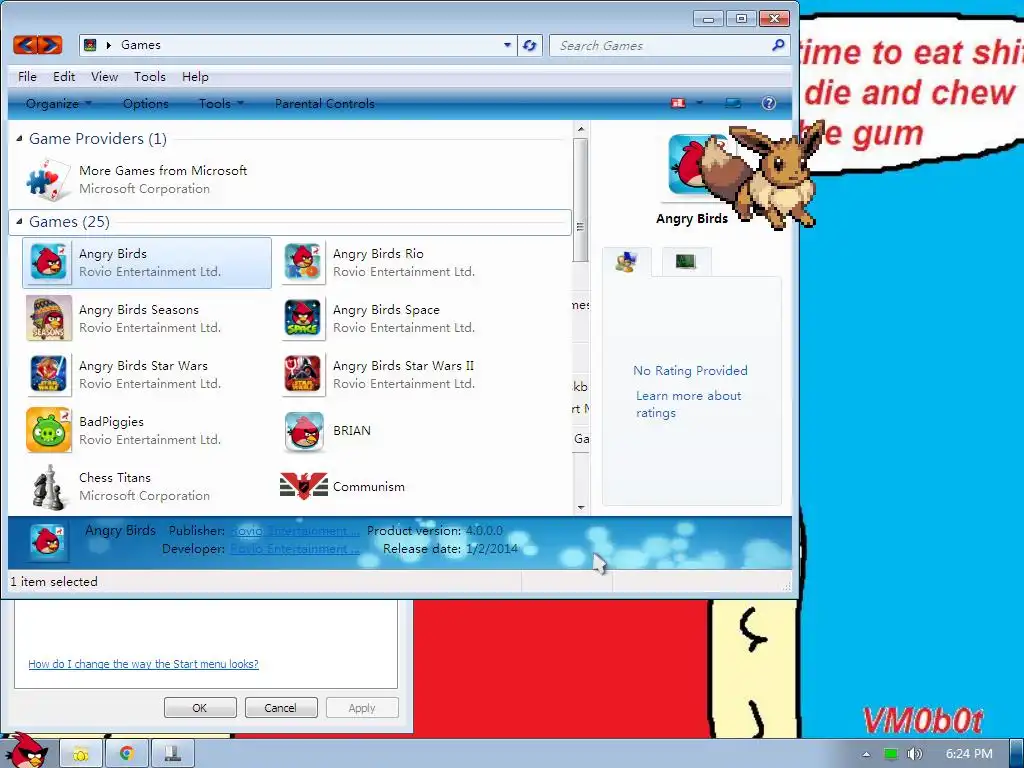Click the 'Games' address bar text
The image size is (1024, 768).
coord(140,45)
